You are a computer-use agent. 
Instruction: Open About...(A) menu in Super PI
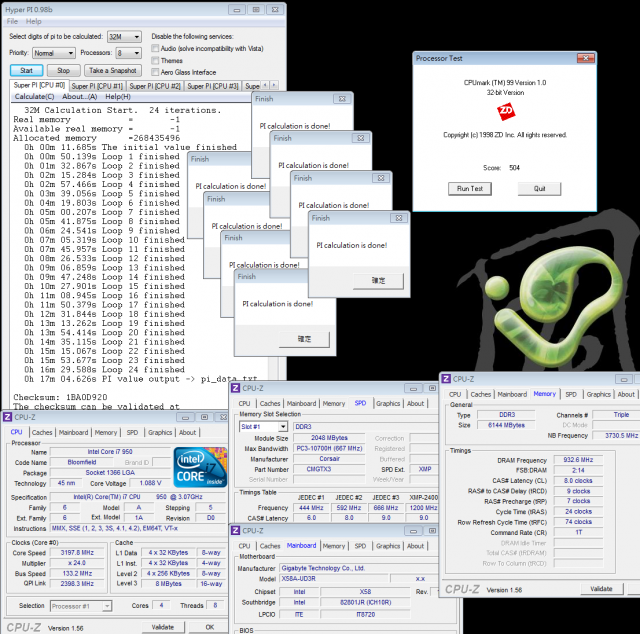click(x=80, y=97)
